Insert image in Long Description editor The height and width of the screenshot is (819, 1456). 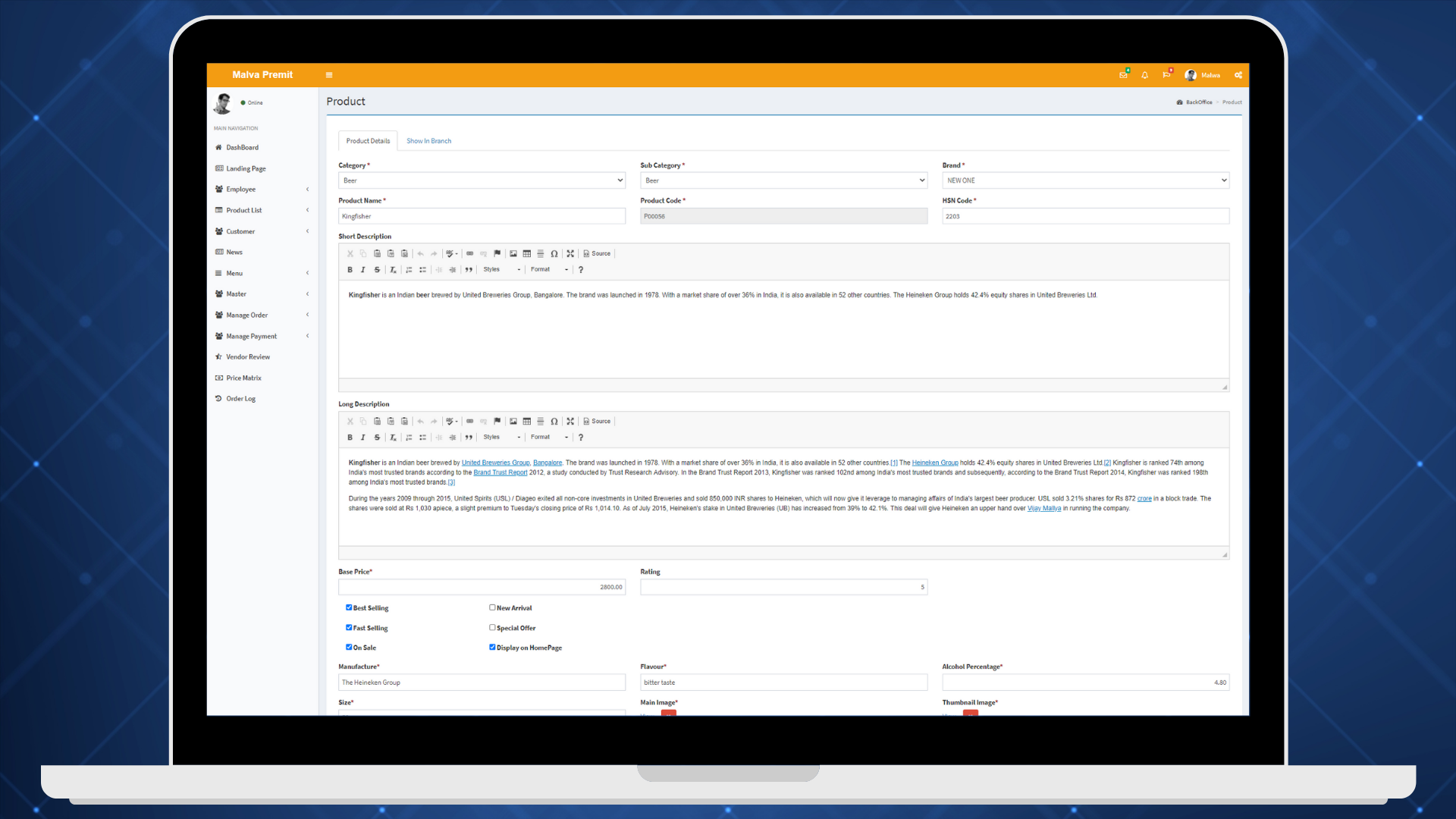click(x=513, y=422)
